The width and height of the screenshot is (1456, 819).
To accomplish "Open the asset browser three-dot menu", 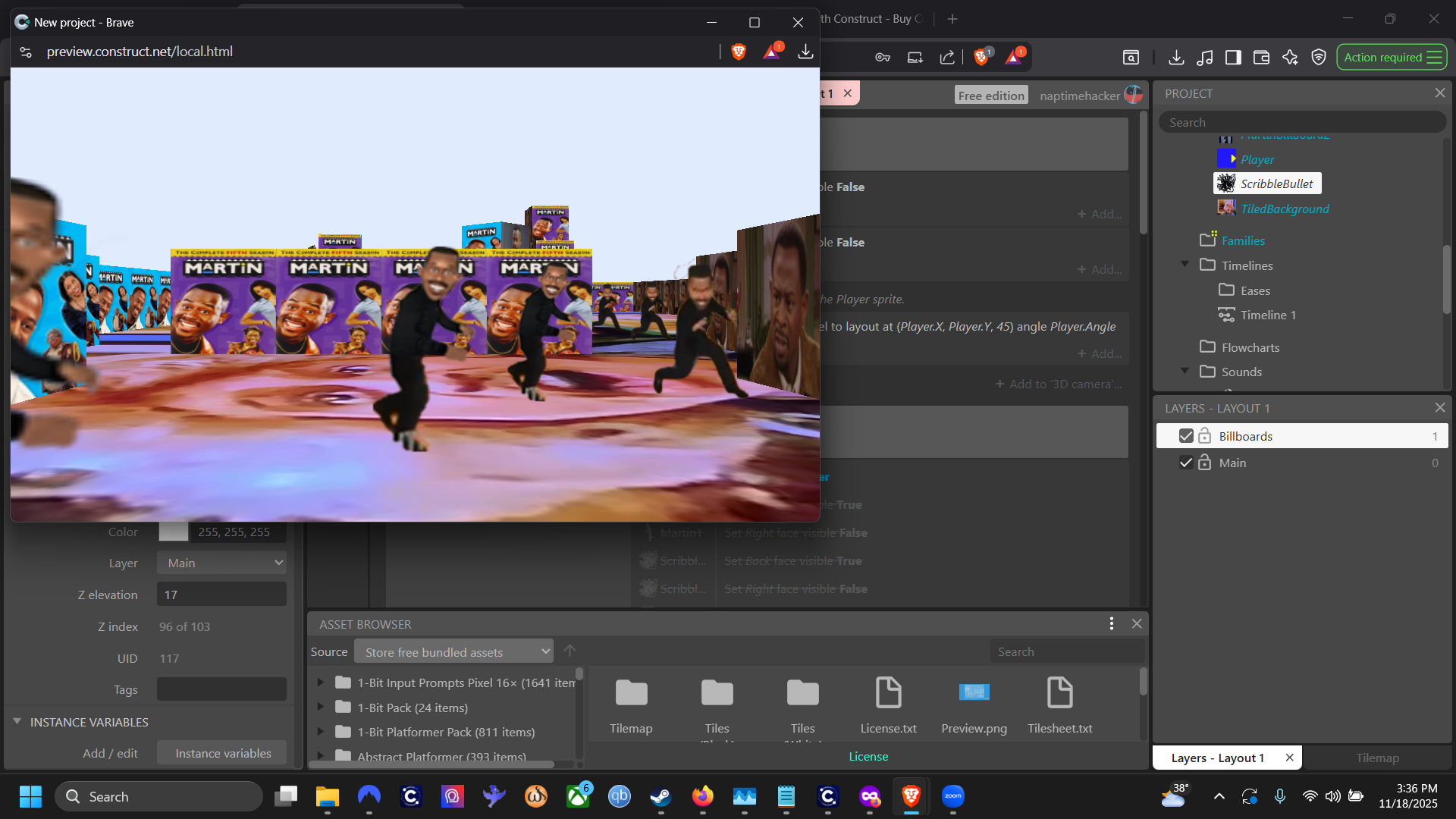I will click(x=1112, y=623).
